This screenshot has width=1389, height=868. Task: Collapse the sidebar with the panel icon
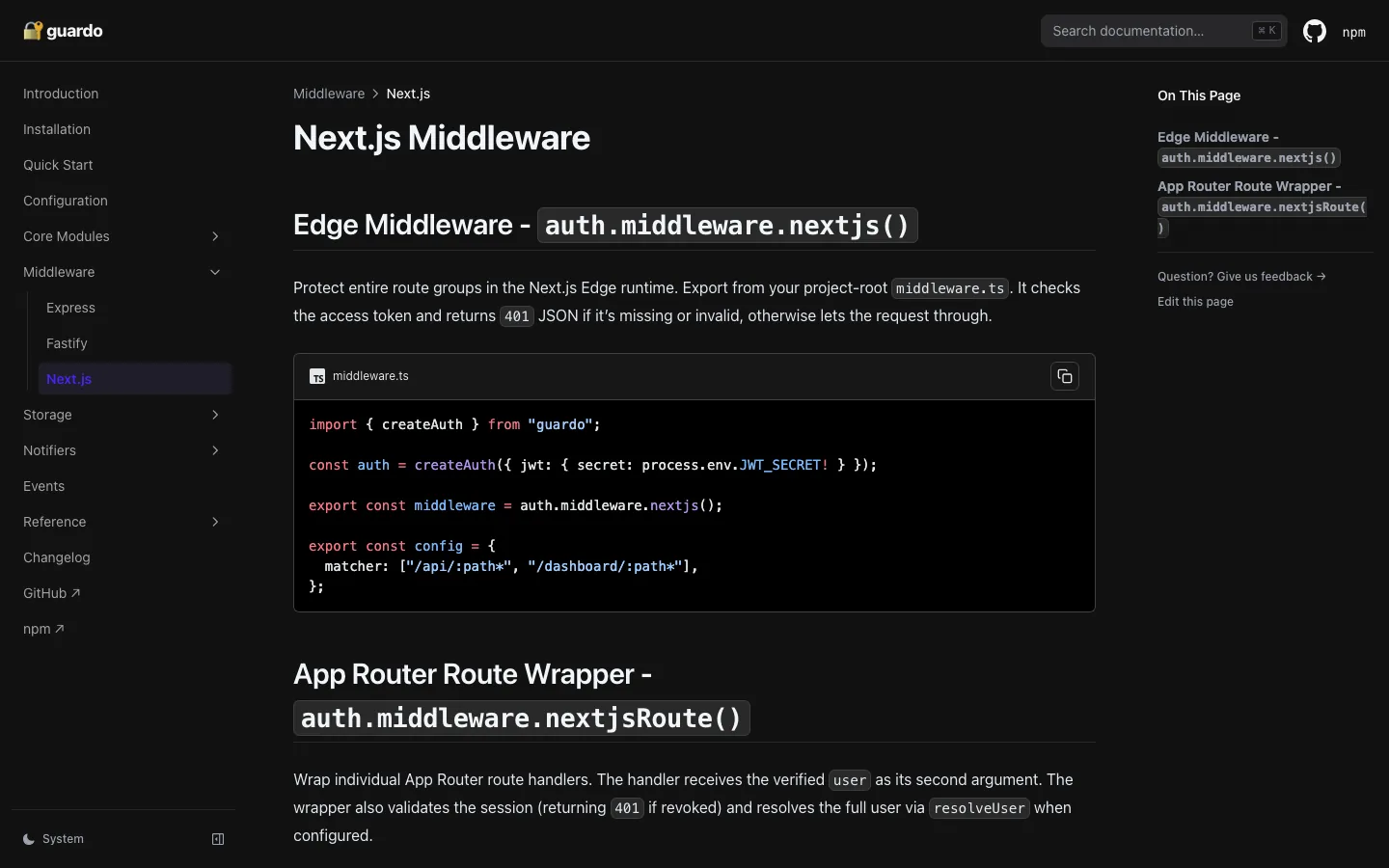point(218,839)
